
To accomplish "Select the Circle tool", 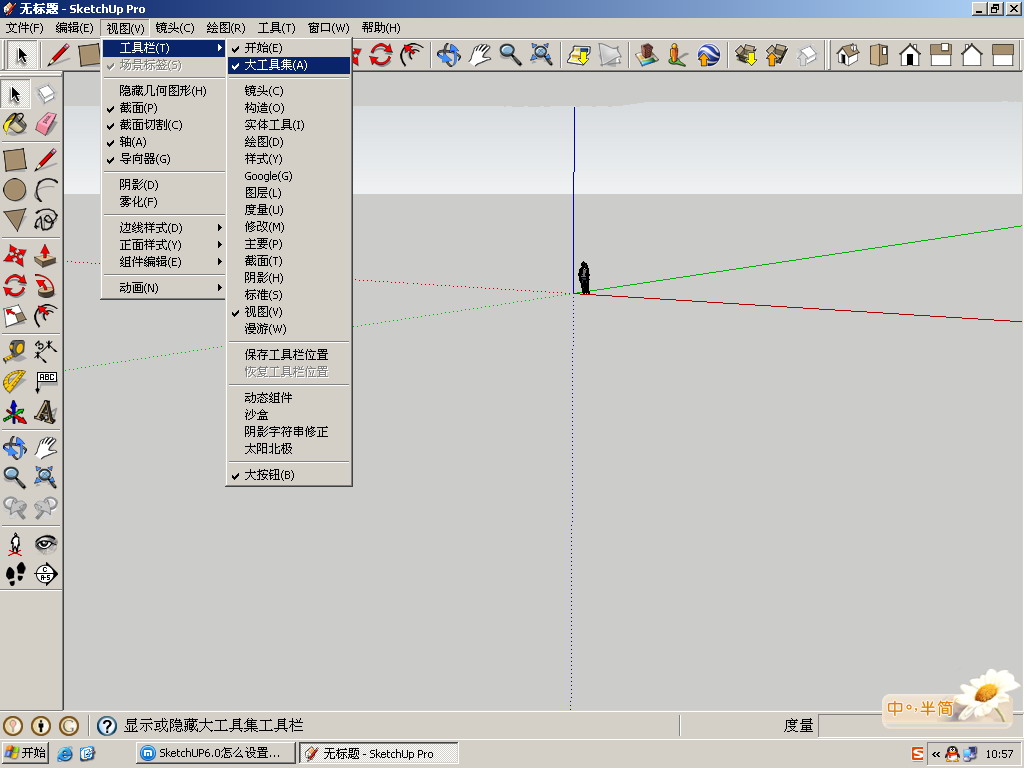I will tap(15, 190).
